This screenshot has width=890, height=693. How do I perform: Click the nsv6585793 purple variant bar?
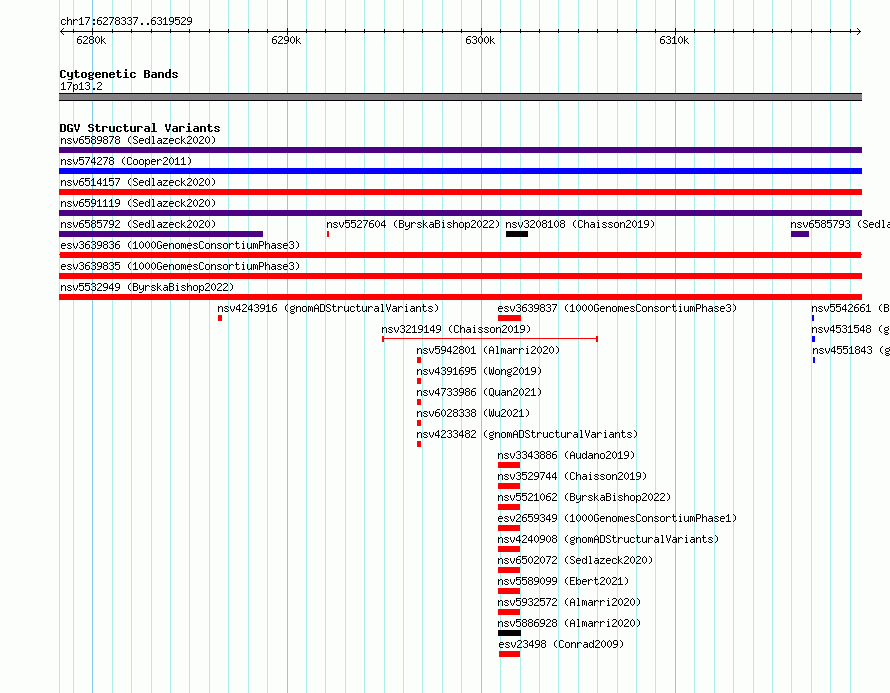coord(800,234)
